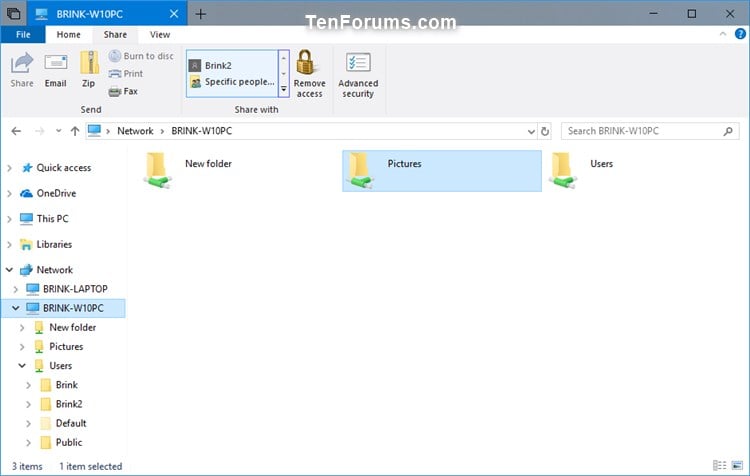Select OneDrive in sidebar
The height and width of the screenshot is (476, 750).
click(56, 193)
